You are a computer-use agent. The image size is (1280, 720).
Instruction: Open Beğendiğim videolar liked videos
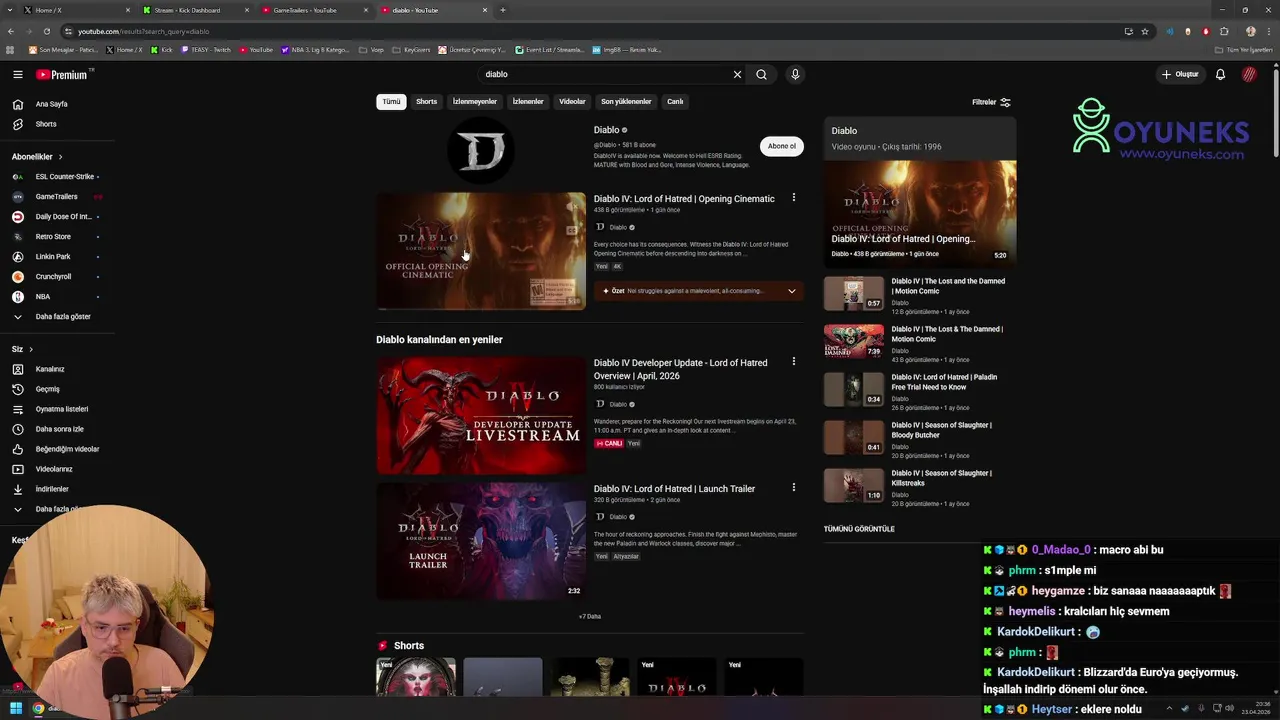[66, 449]
